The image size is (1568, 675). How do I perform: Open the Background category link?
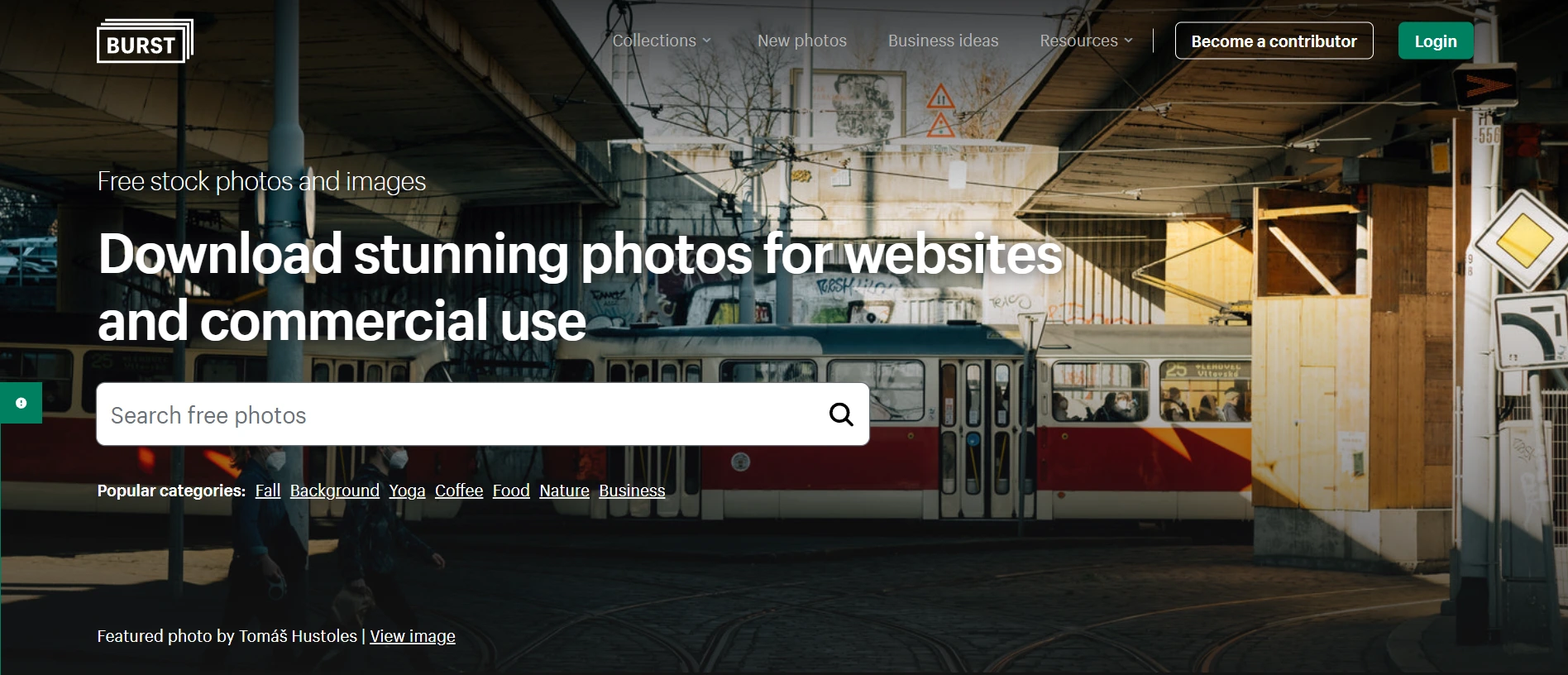point(335,491)
